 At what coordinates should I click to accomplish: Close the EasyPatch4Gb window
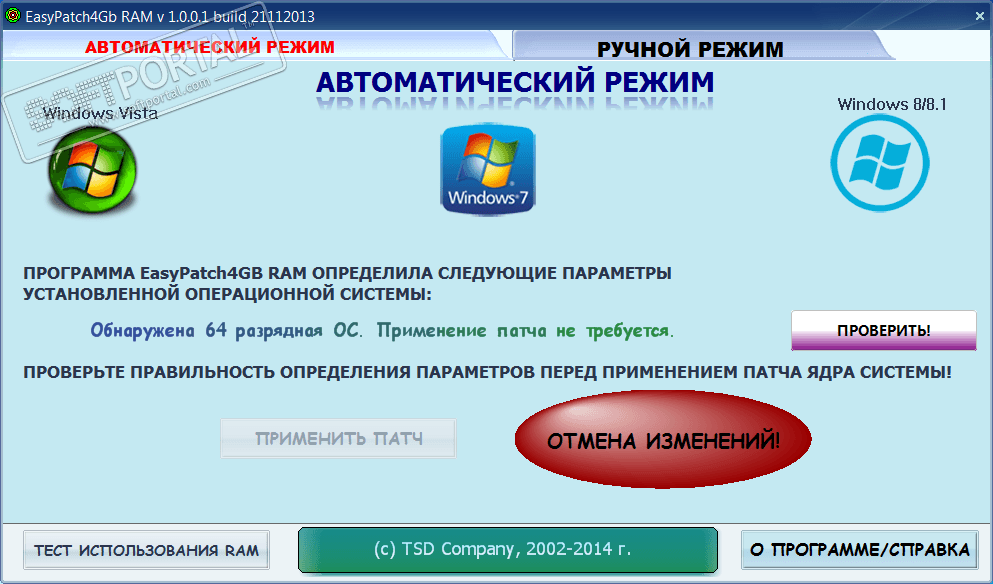click(x=979, y=16)
